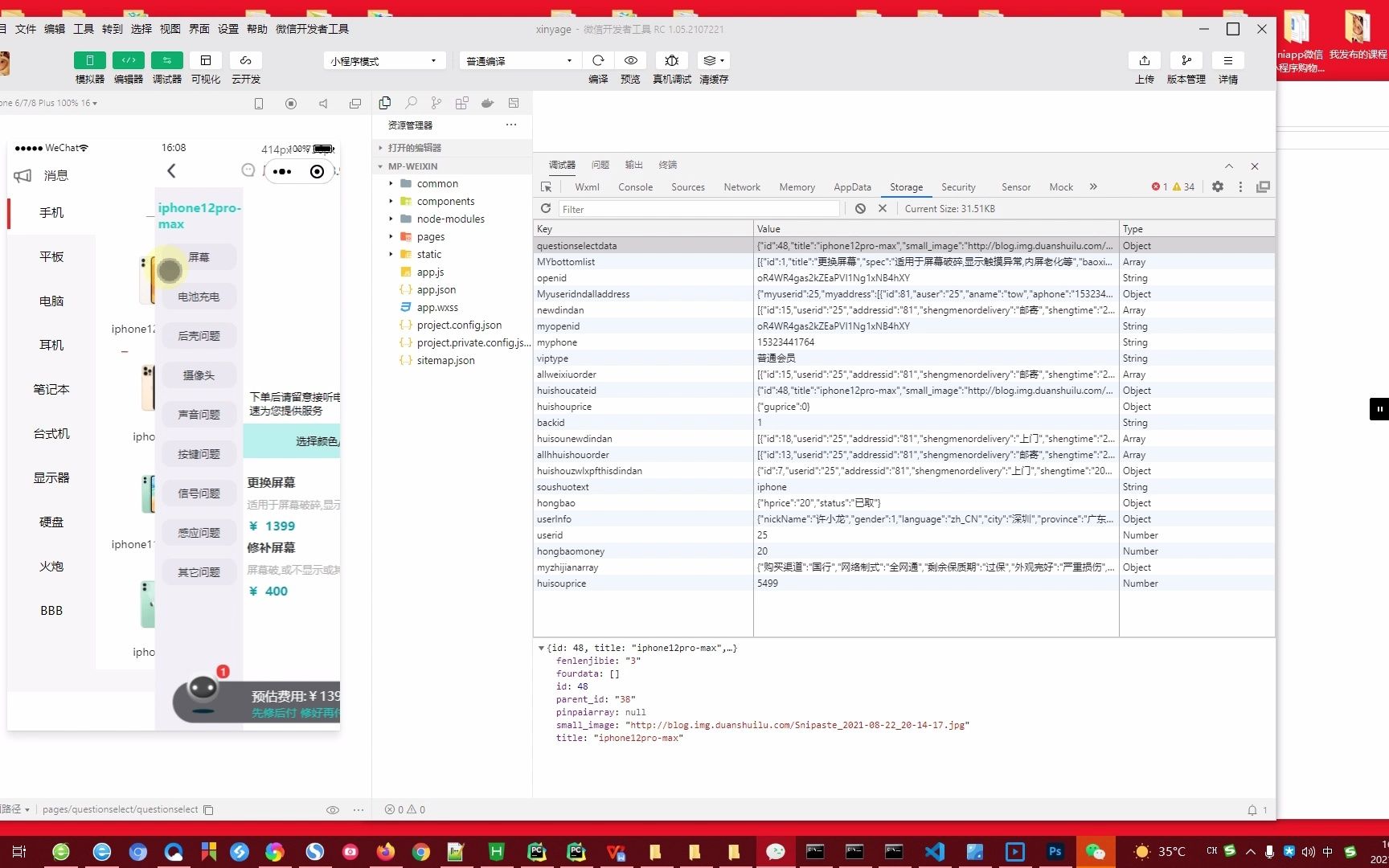1389x868 pixels.
Task: Select the userInfo storage key row
Action: 903,519
